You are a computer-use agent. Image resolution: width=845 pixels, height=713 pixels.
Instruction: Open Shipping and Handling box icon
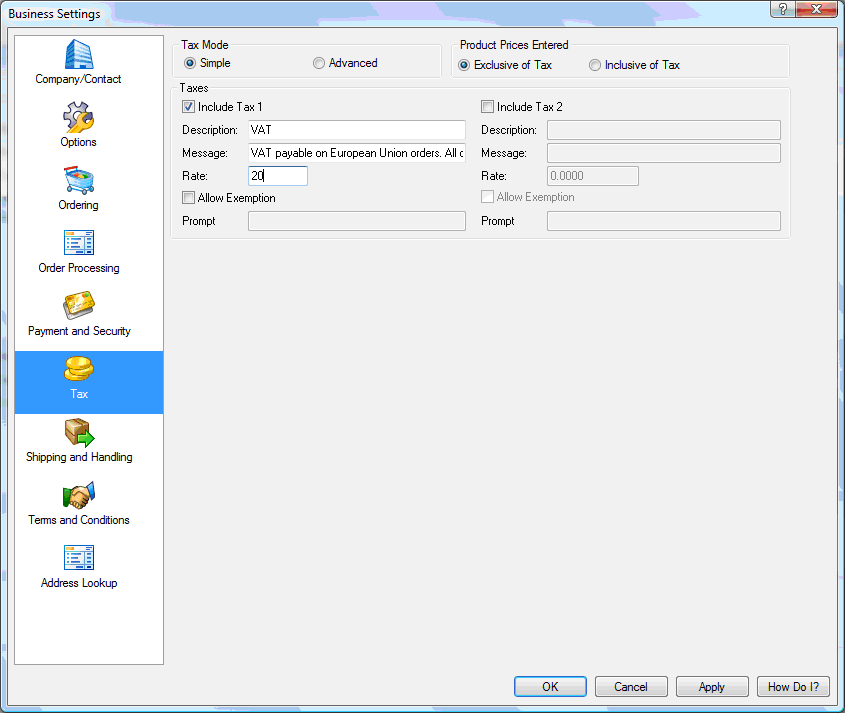point(78,432)
